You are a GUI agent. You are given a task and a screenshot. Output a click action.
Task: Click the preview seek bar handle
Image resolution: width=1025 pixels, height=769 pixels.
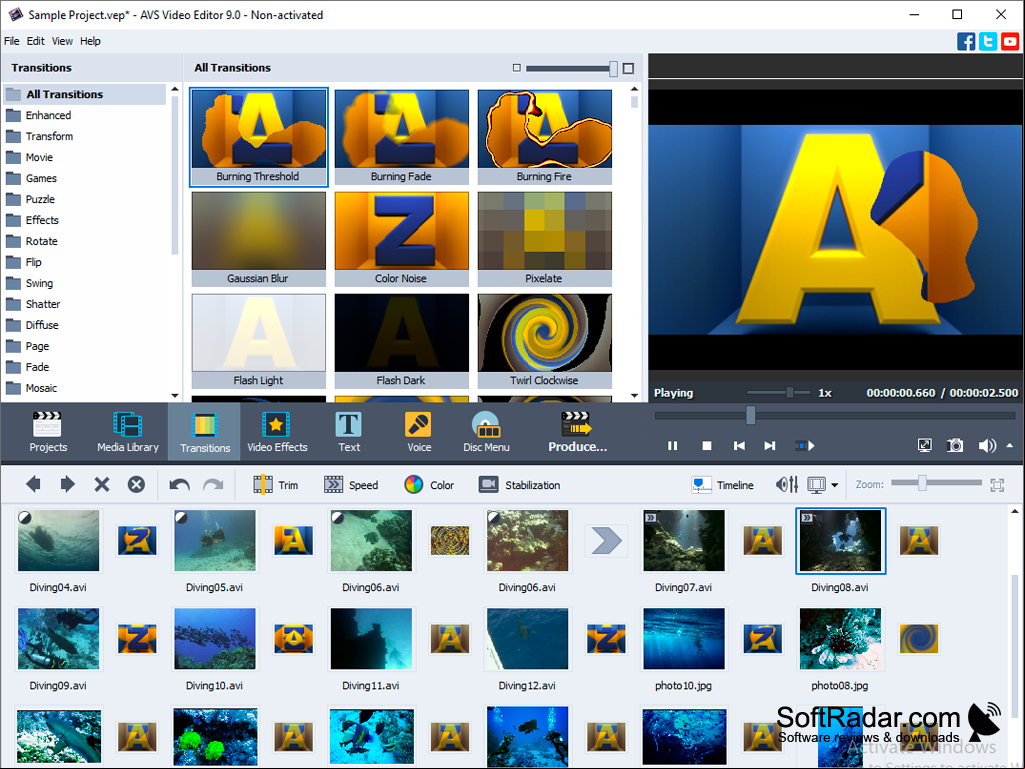pos(750,415)
